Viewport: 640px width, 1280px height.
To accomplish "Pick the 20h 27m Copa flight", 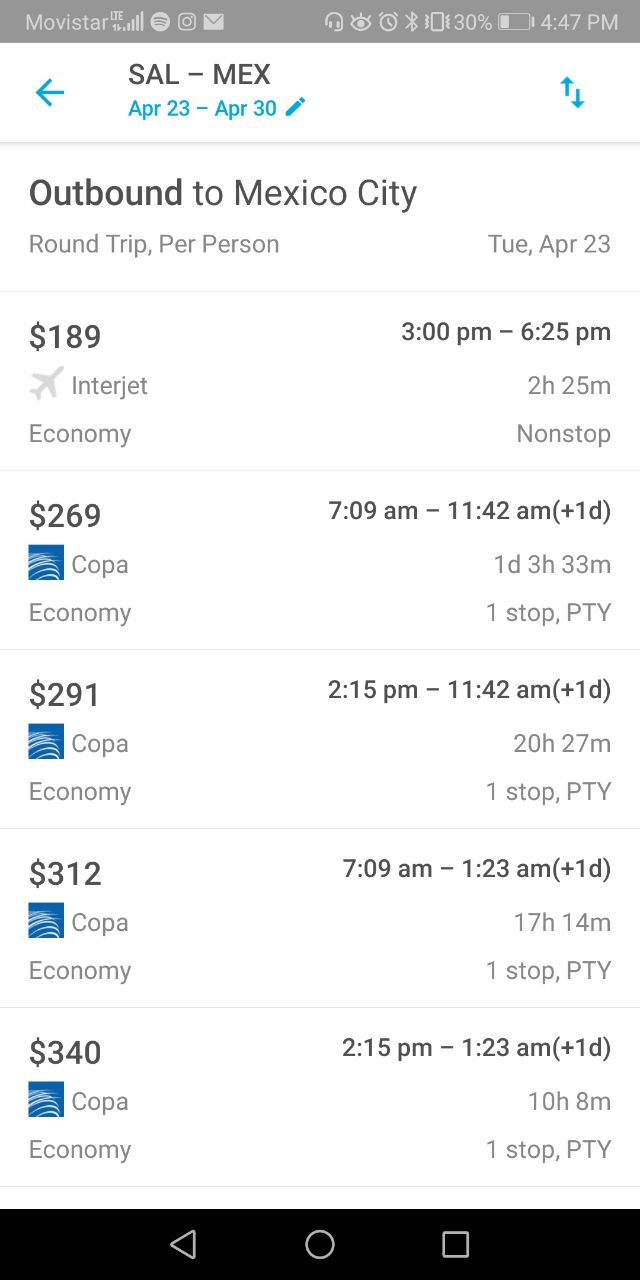I will pos(320,740).
